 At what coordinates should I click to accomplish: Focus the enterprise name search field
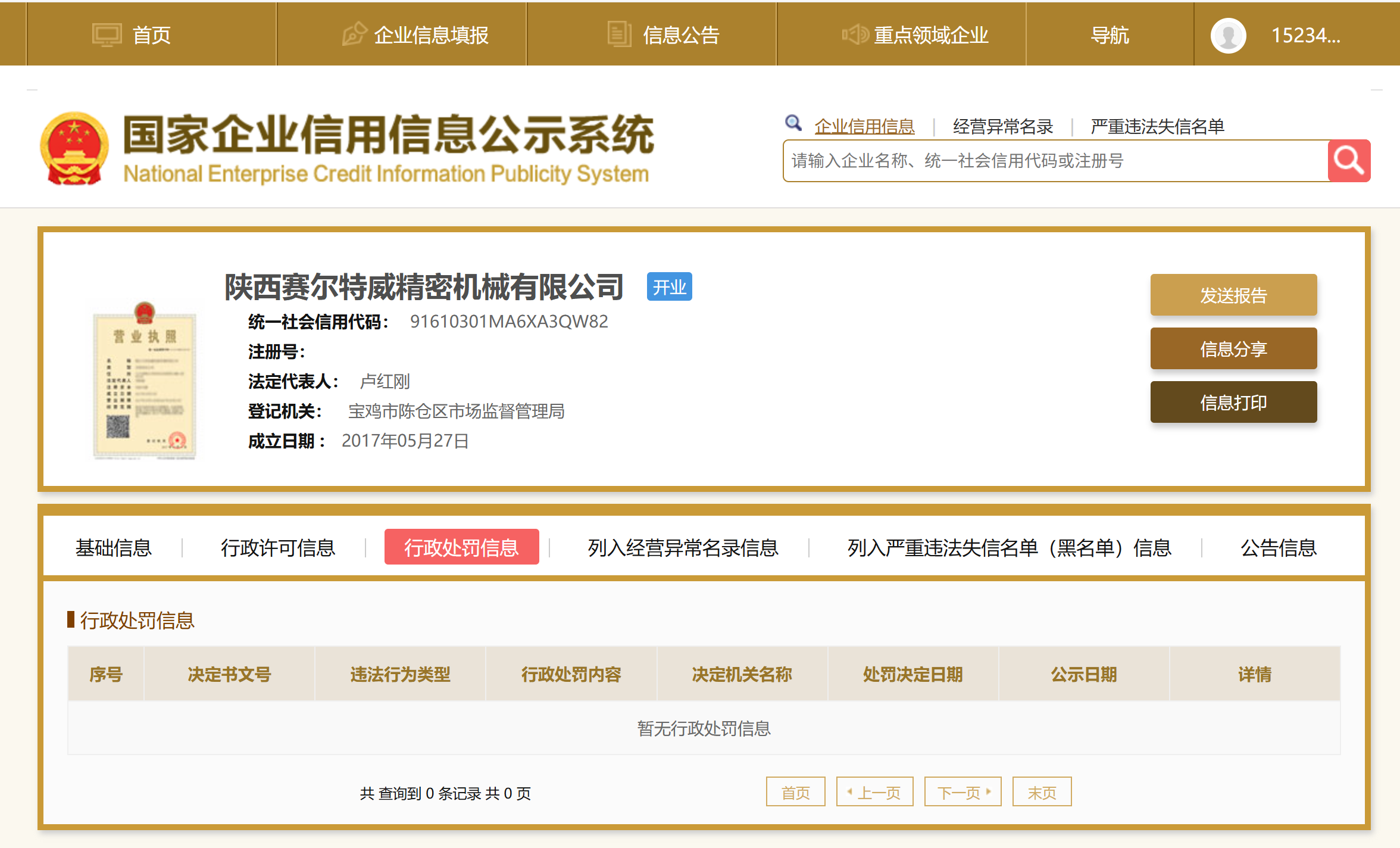[x=1054, y=161]
